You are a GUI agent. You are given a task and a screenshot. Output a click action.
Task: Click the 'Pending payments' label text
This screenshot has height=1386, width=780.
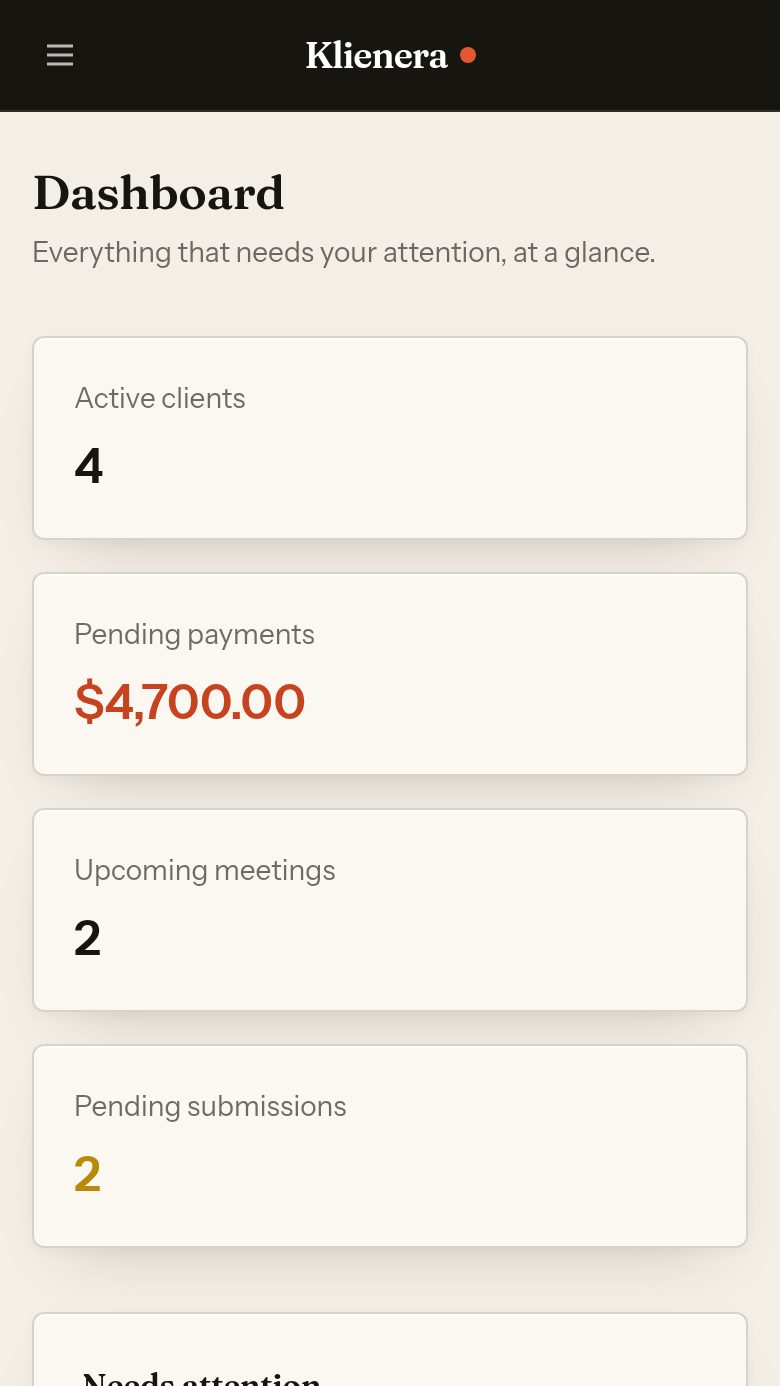pos(194,634)
